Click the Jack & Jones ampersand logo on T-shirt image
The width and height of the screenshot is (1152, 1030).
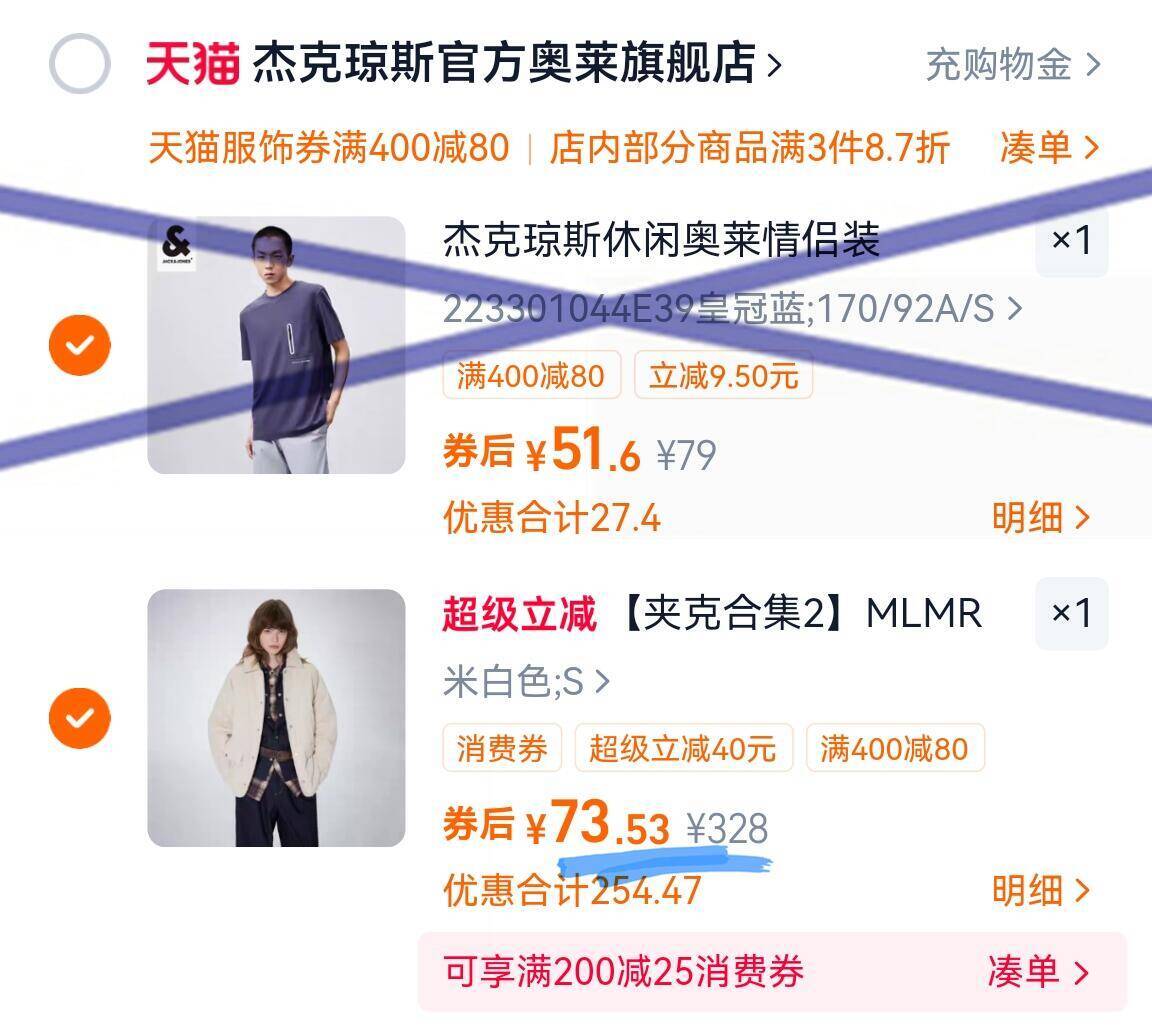pyautogui.click(x=176, y=245)
